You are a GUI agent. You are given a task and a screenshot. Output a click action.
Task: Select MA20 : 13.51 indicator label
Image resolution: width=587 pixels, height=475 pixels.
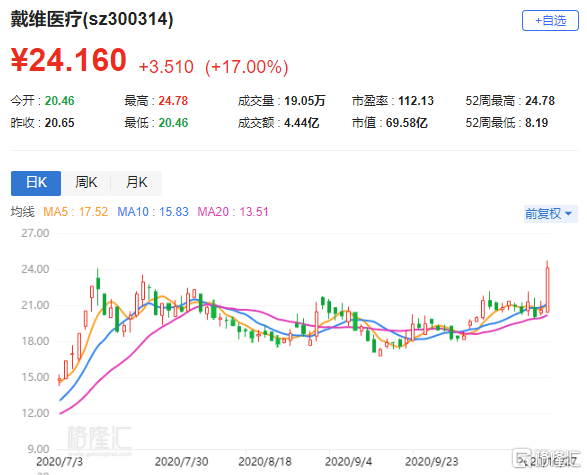point(233,212)
